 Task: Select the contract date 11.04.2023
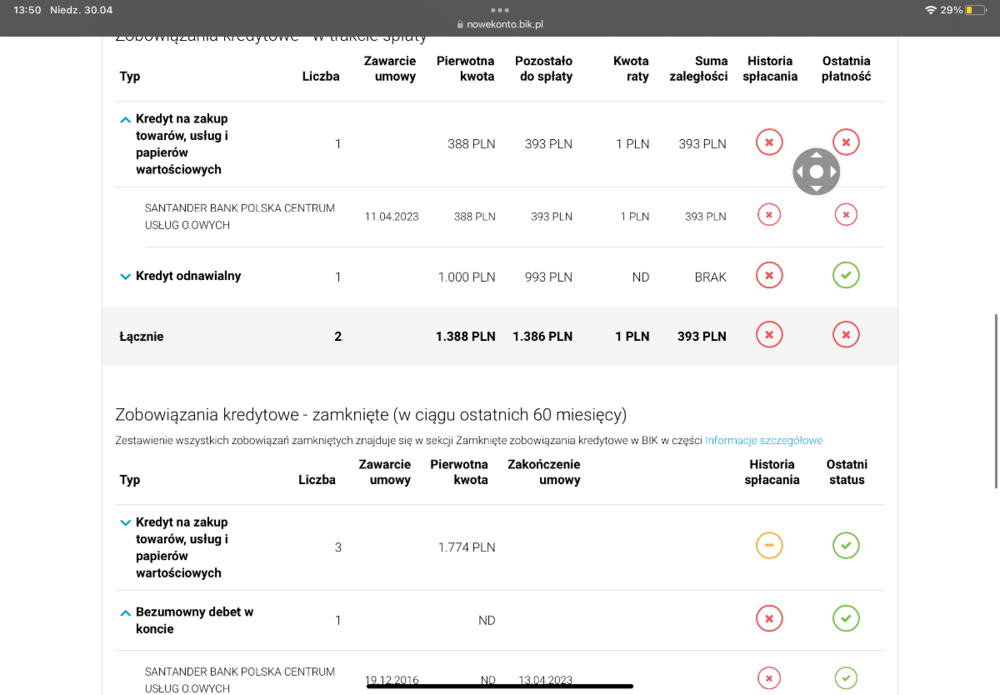click(x=392, y=217)
